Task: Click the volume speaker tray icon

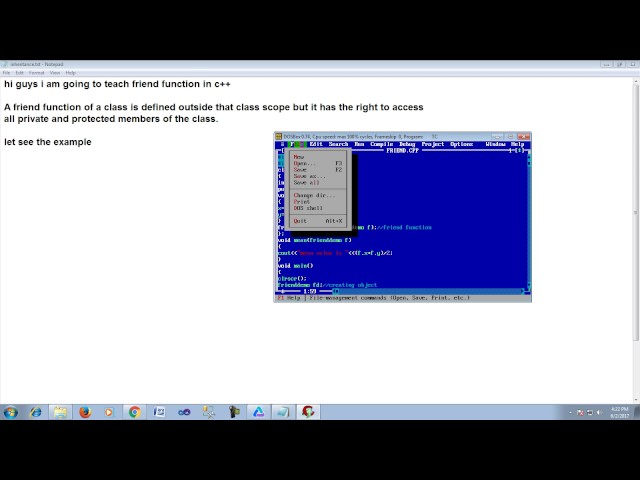Action: tap(599, 413)
